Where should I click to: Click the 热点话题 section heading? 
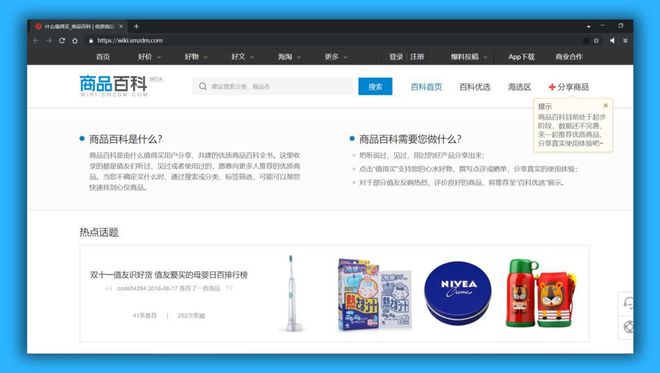point(99,232)
